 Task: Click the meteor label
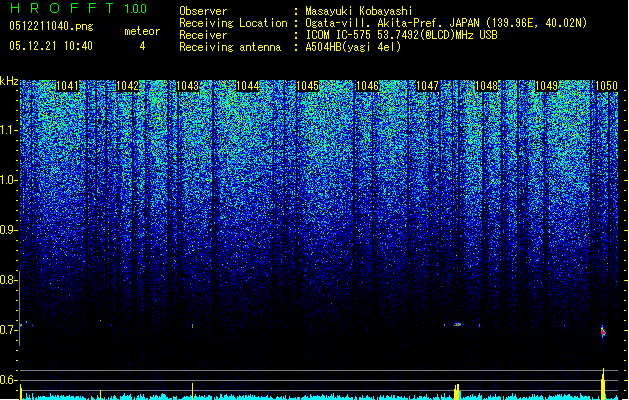click(x=142, y=31)
